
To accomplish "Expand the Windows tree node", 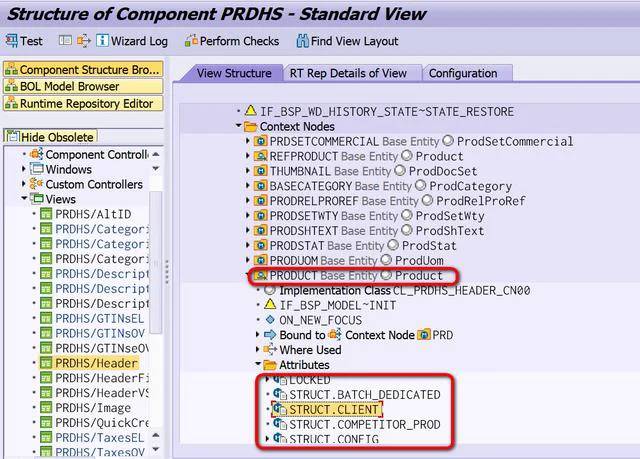I will pyautogui.click(x=24, y=170).
